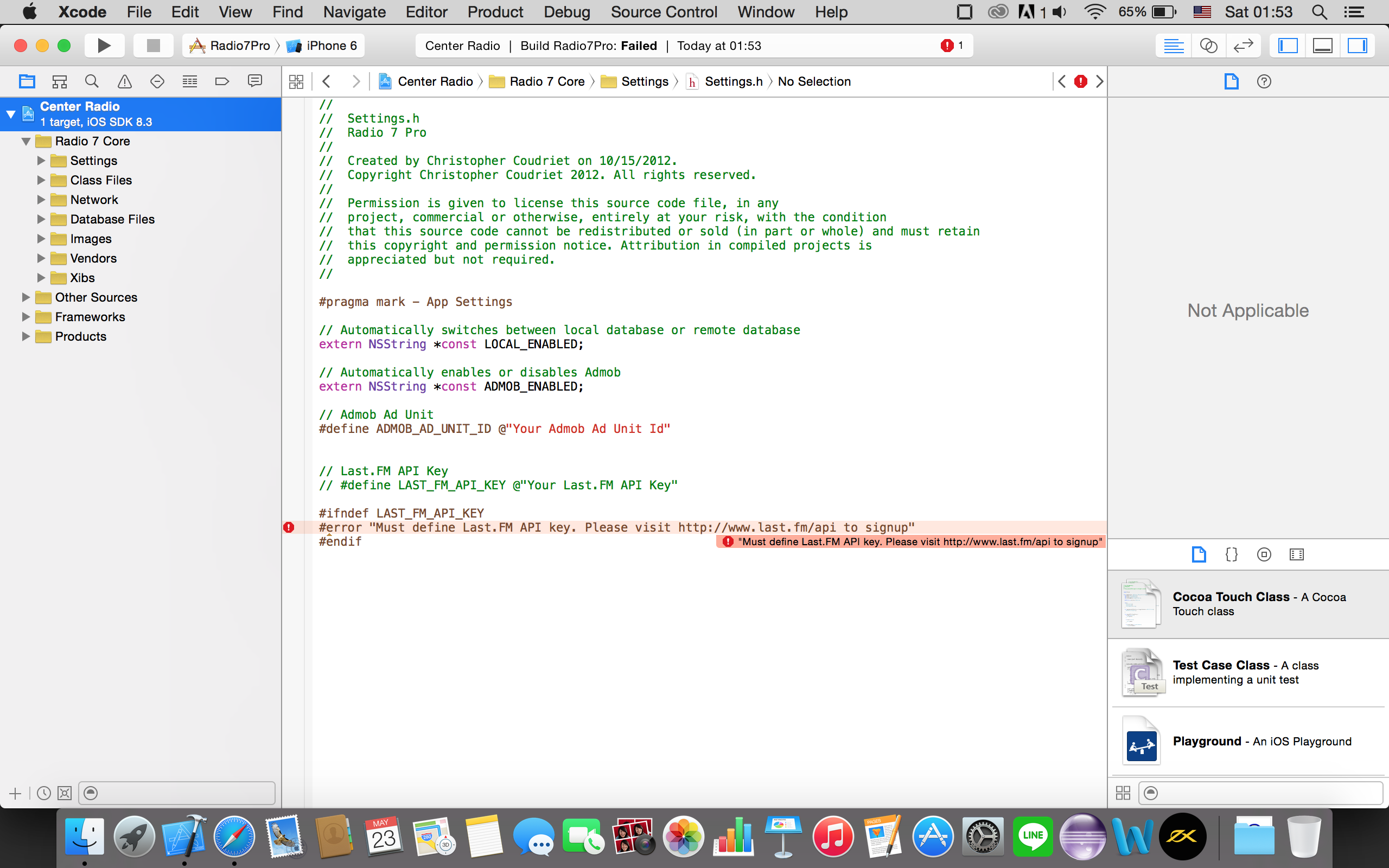1389x868 pixels.
Task: Switch to the Assistant editor
Action: coord(1208,46)
